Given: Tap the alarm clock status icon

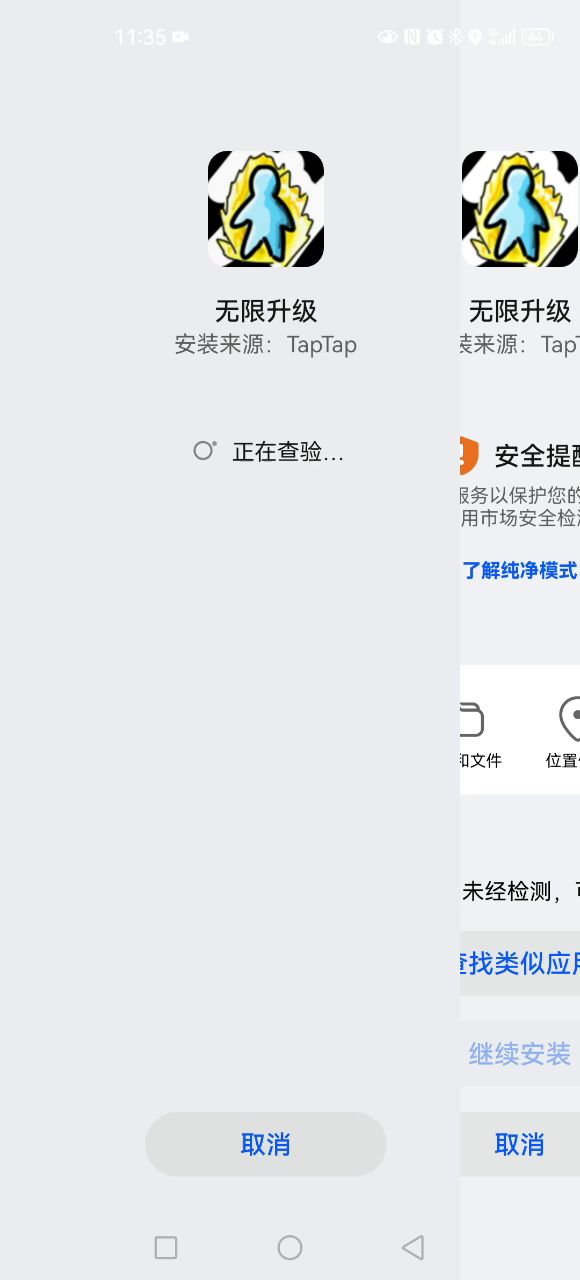Looking at the screenshot, I should pos(435,37).
